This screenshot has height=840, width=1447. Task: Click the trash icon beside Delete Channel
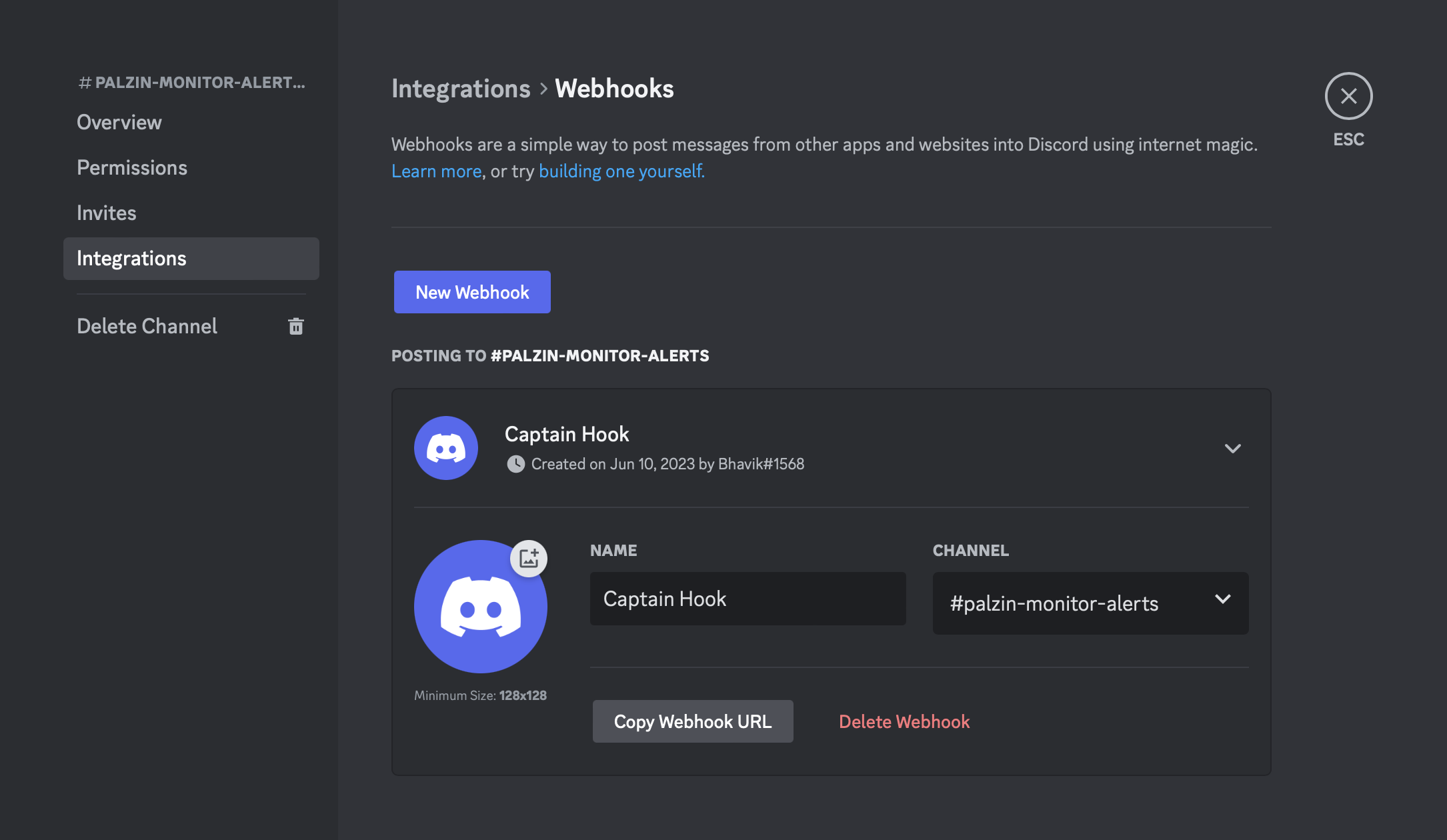tap(296, 326)
